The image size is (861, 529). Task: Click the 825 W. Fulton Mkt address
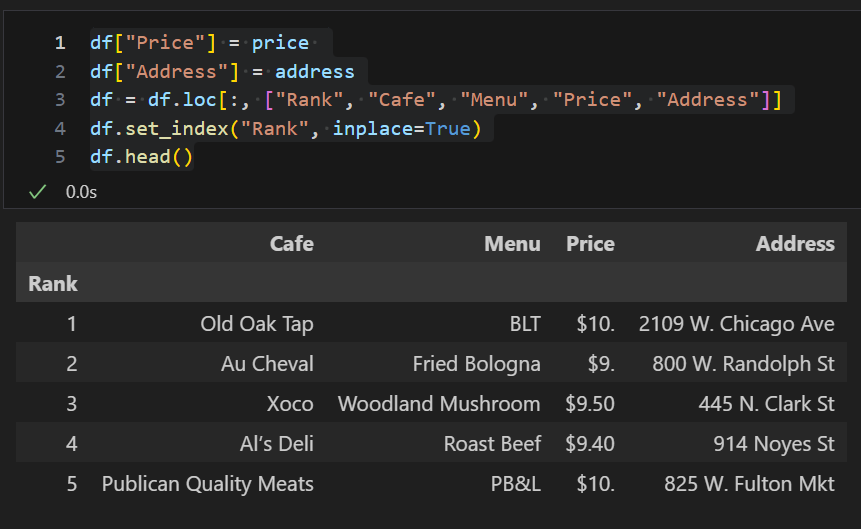[x=750, y=484]
